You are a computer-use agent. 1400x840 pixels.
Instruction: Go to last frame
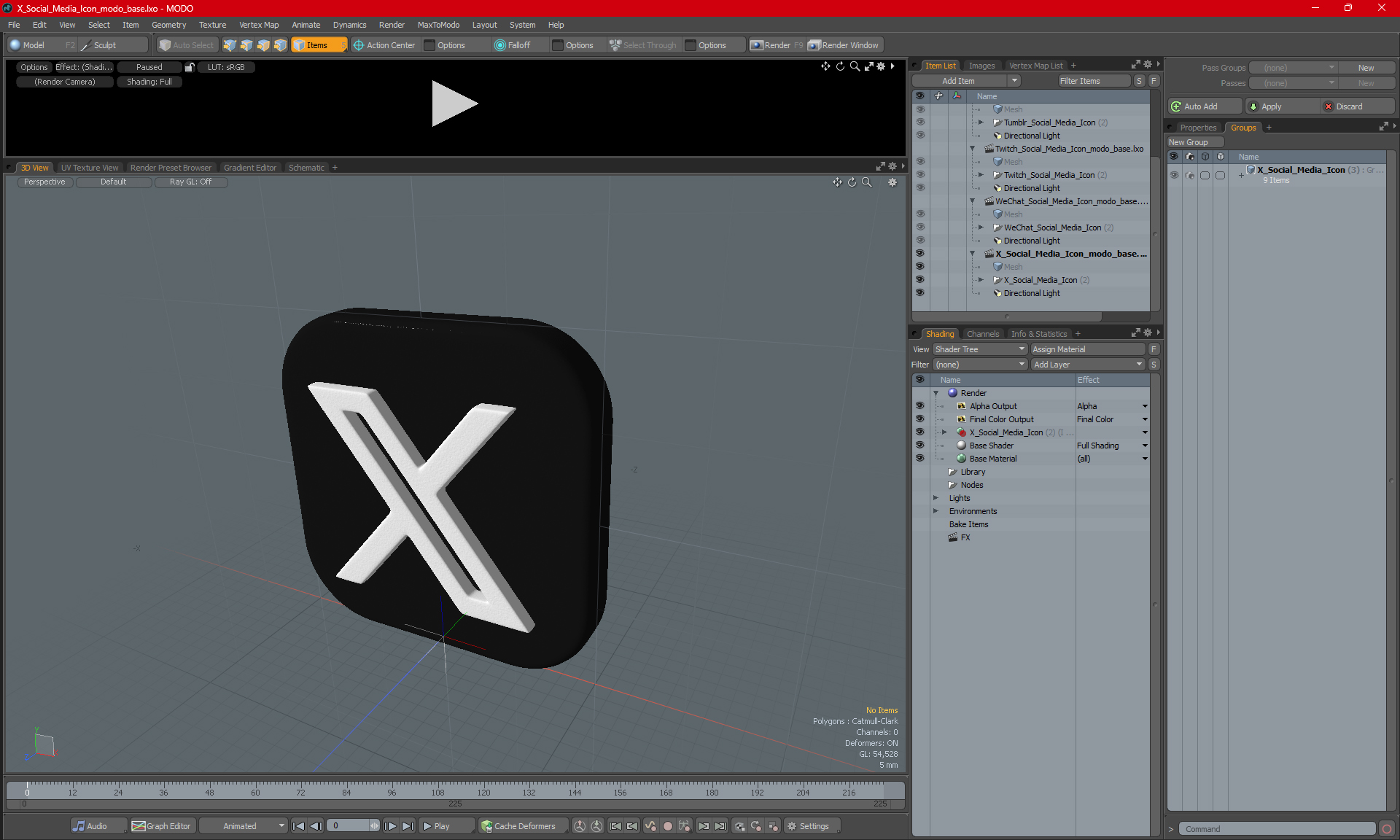pos(408,826)
